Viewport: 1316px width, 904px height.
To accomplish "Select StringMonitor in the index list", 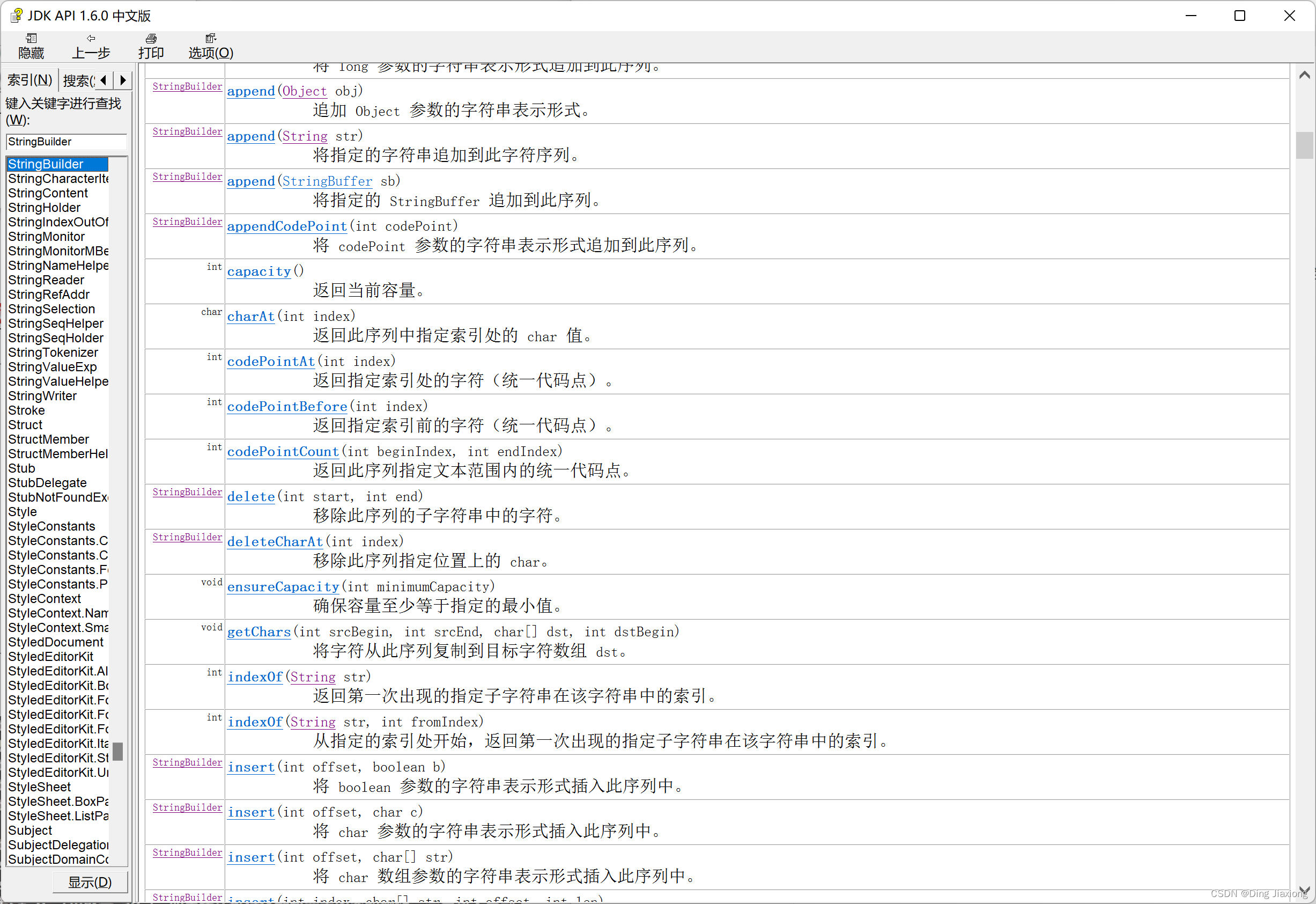I will point(47,237).
